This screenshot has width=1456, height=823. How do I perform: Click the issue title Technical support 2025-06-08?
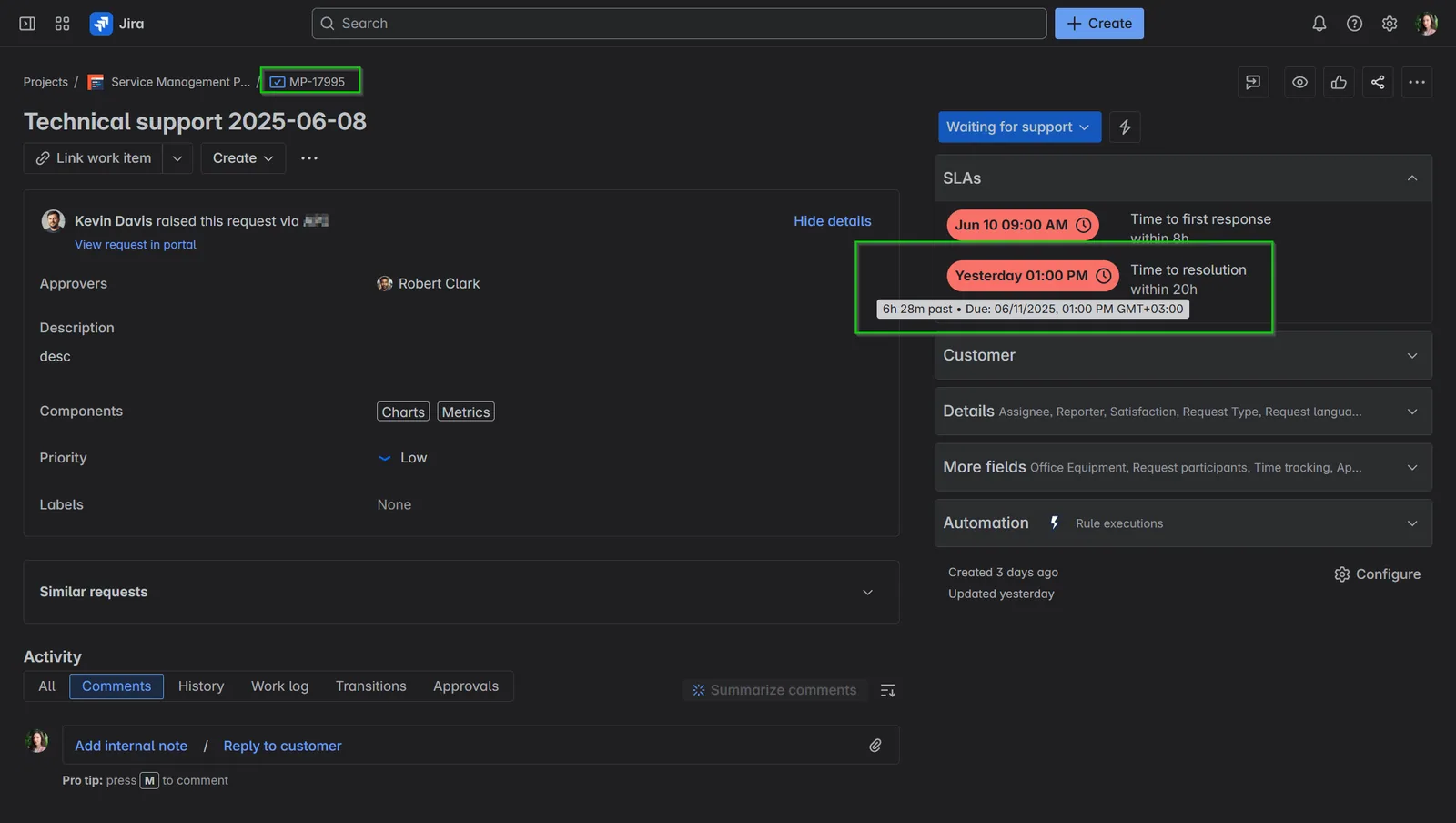[x=195, y=121]
